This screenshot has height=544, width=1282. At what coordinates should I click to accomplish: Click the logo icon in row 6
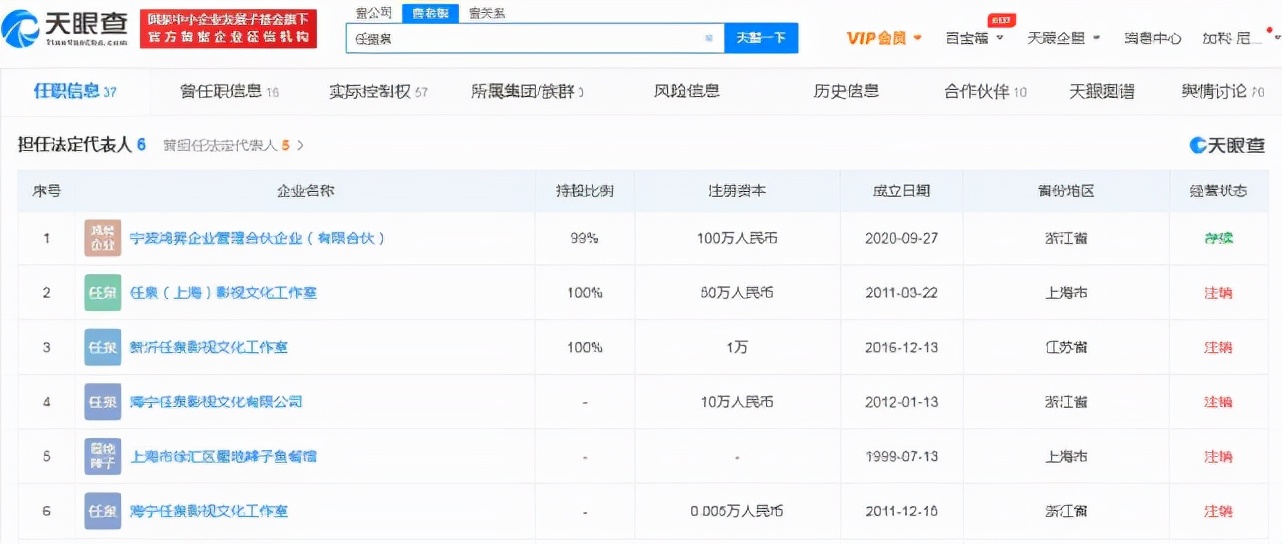[102, 511]
